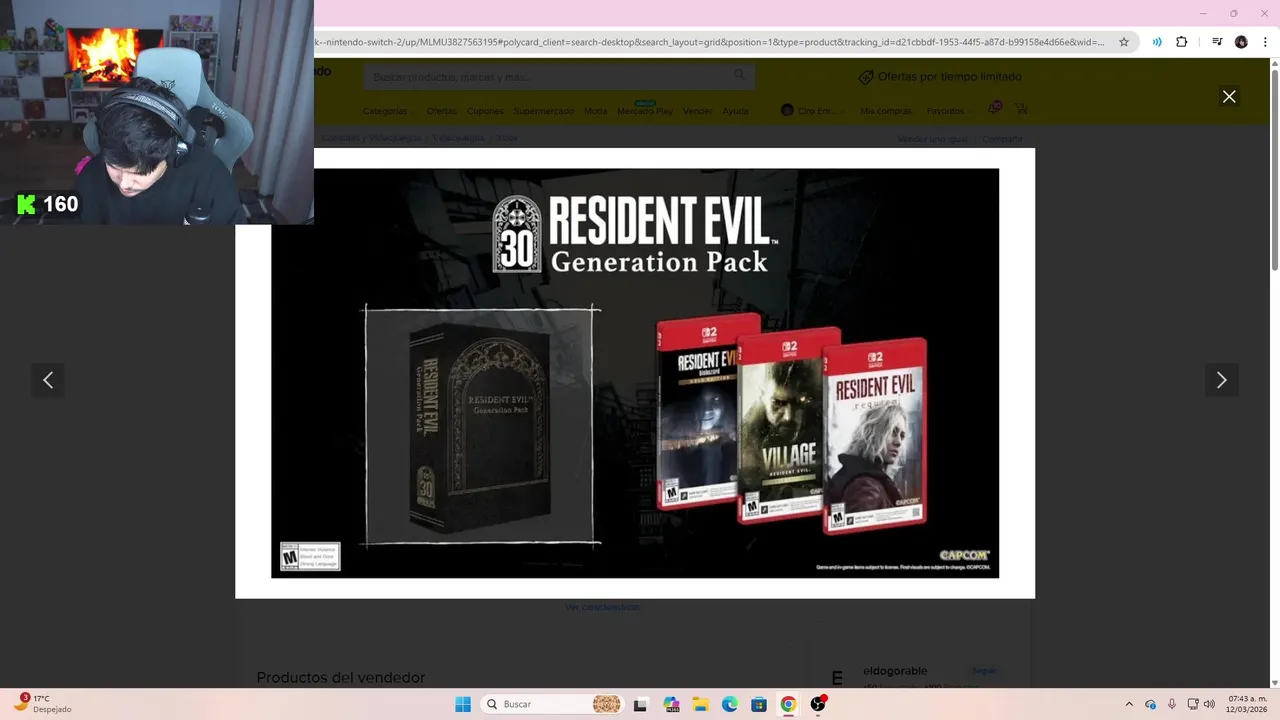
Task: Click the page vertical scrollbar thumb
Action: (x=1274, y=170)
